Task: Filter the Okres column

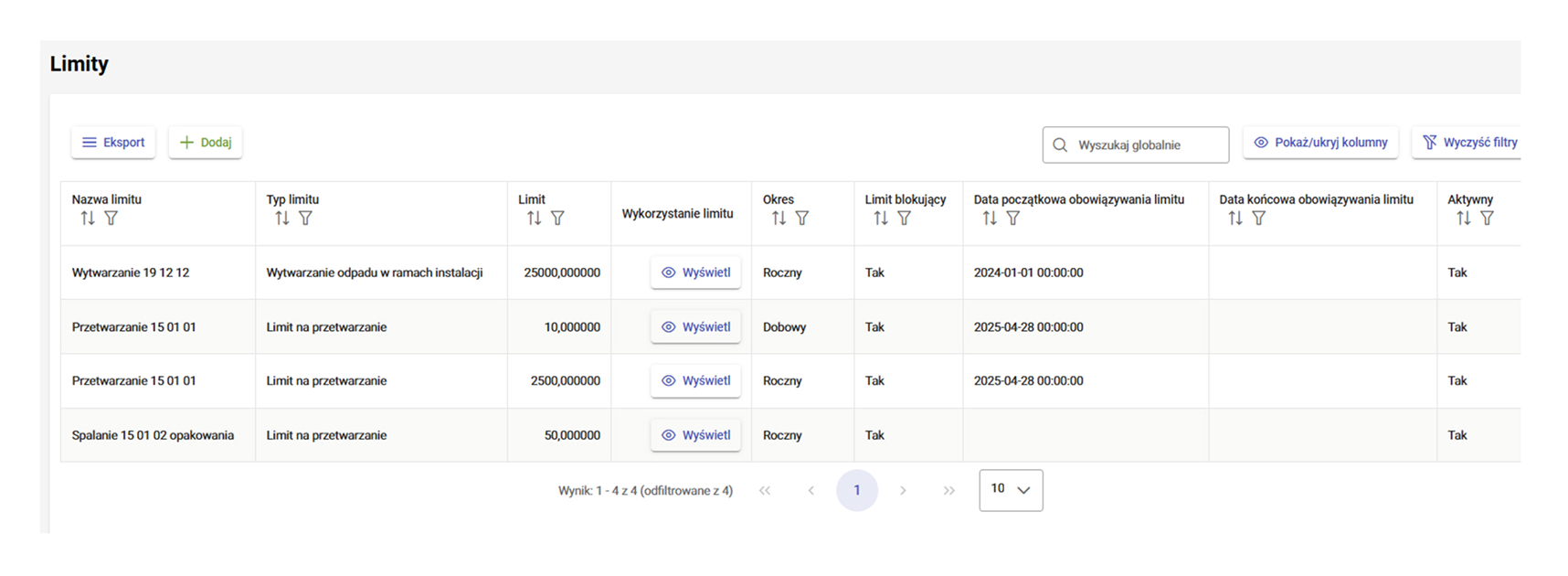Action: click(x=802, y=219)
